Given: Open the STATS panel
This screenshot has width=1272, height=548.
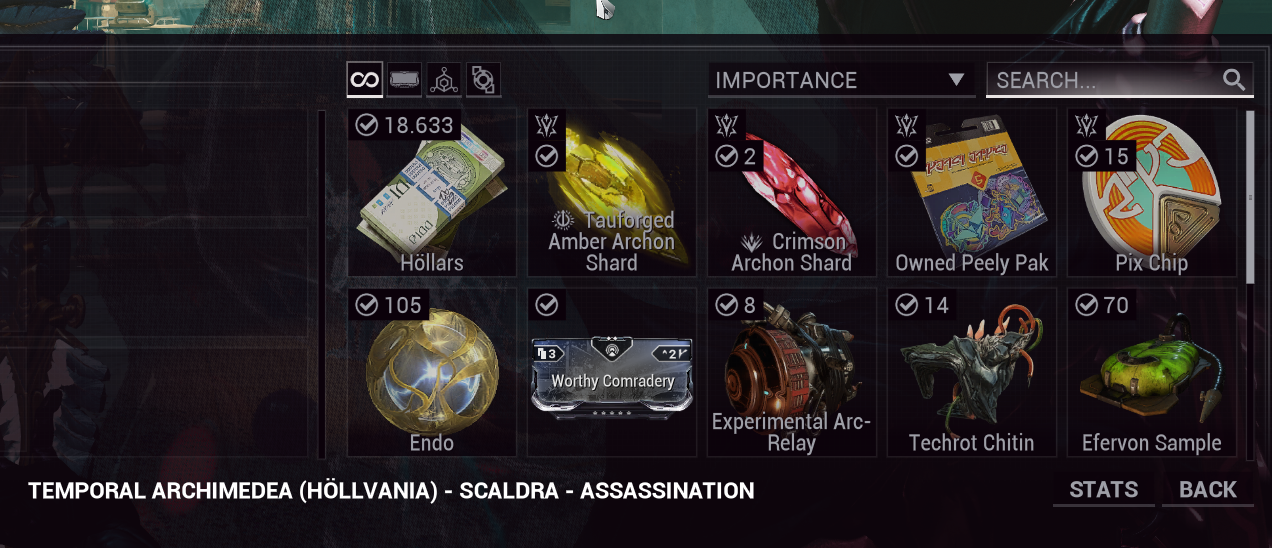Looking at the screenshot, I should tap(1104, 490).
